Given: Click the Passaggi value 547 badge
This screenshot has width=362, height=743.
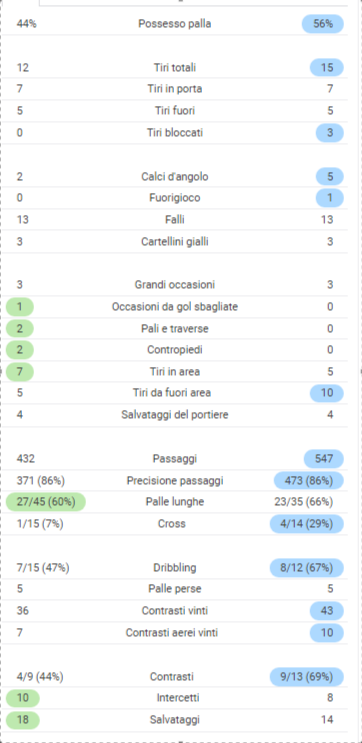Looking at the screenshot, I should tap(324, 459).
